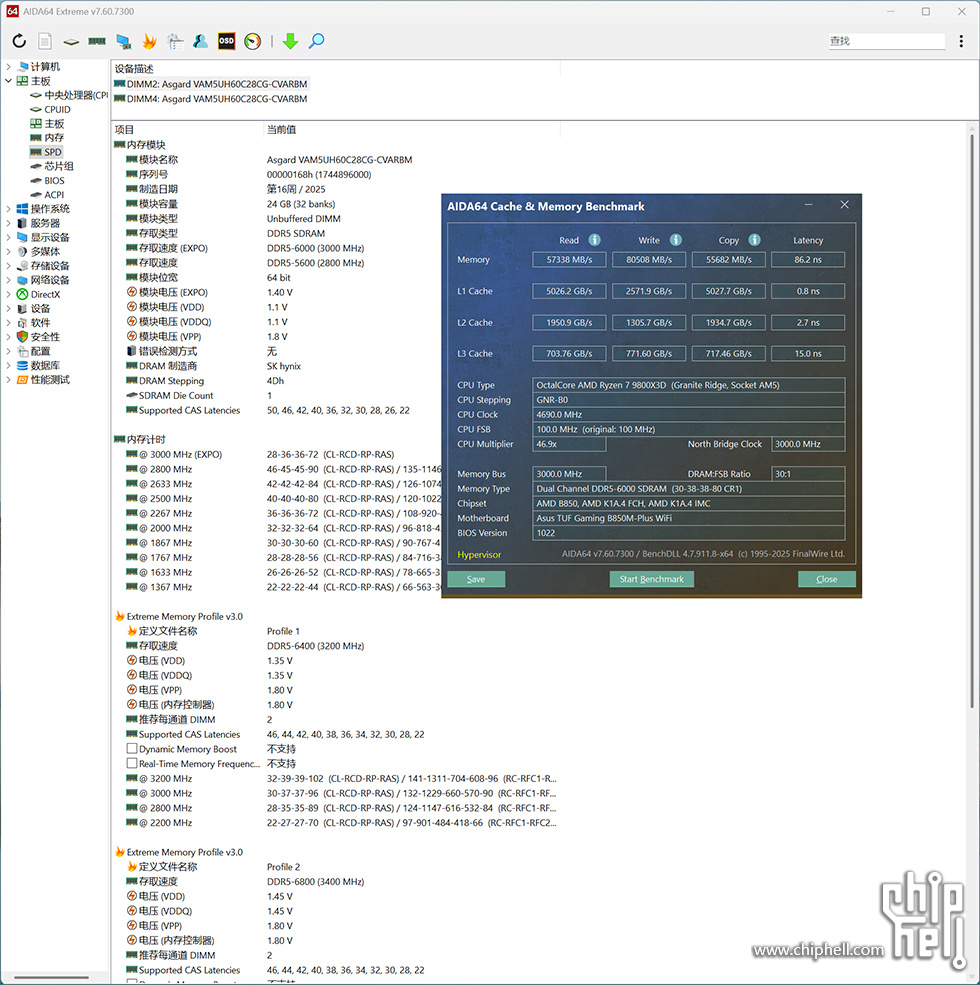Click the Refresh arrow toolbar icon
Screen dimensions: 980x985
click(x=19, y=41)
